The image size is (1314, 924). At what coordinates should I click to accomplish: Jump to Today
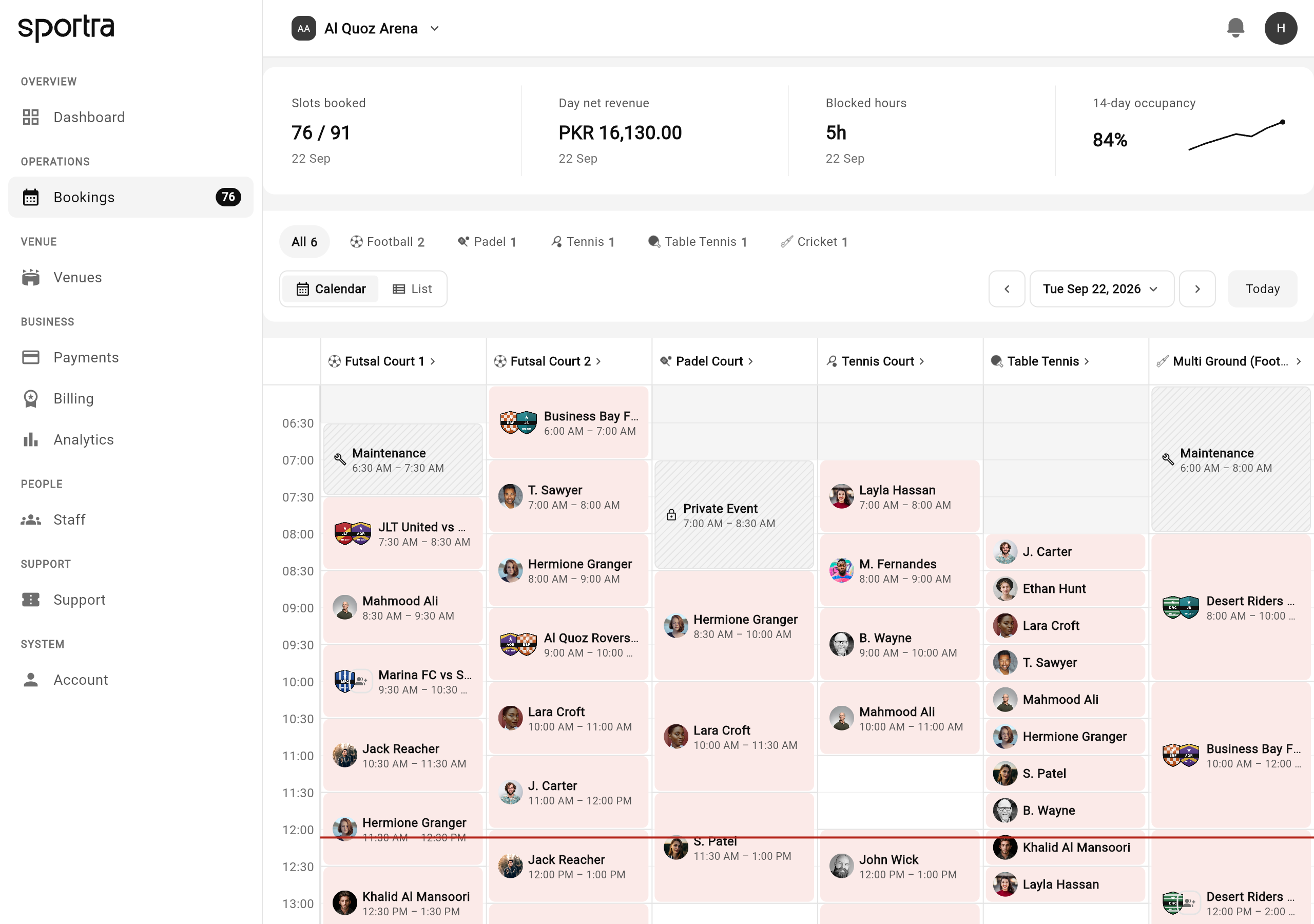pyautogui.click(x=1262, y=288)
